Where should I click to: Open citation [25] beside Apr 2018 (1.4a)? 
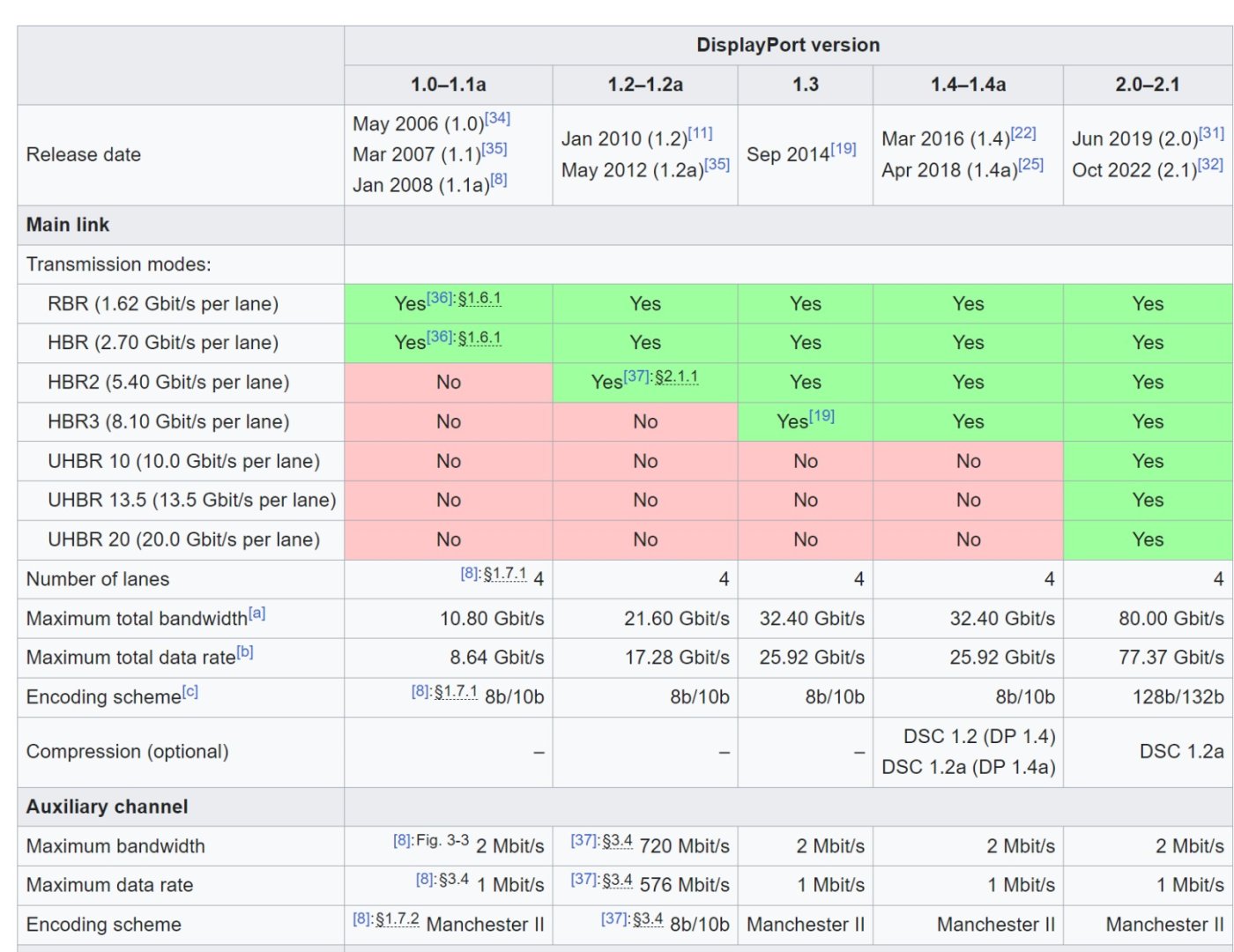1030,165
